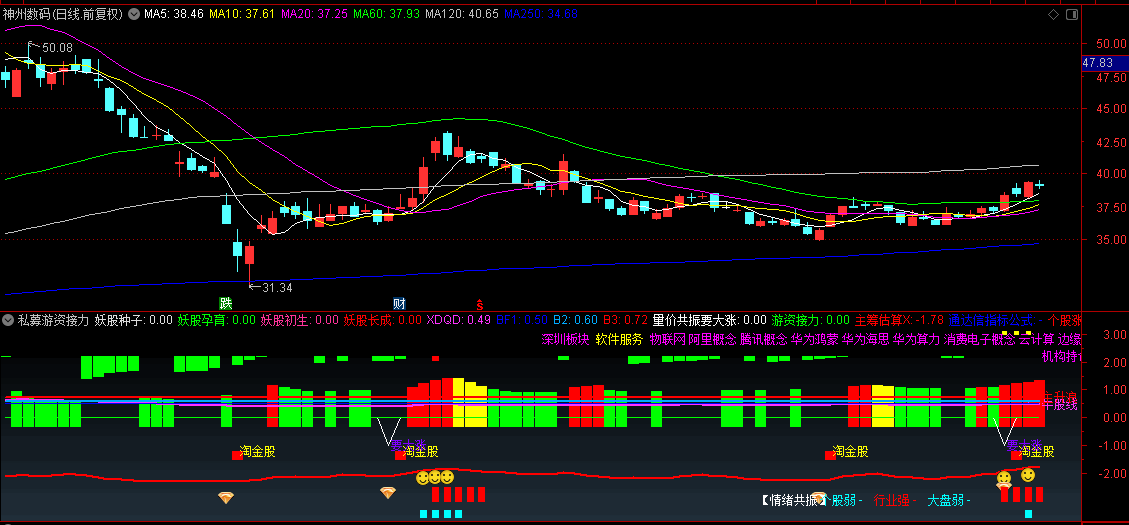Image resolution: width=1129 pixels, height=525 pixels.
Task: Click the blue 财 marker under the chart
Action: pyautogui.click(x=399, y=303)
